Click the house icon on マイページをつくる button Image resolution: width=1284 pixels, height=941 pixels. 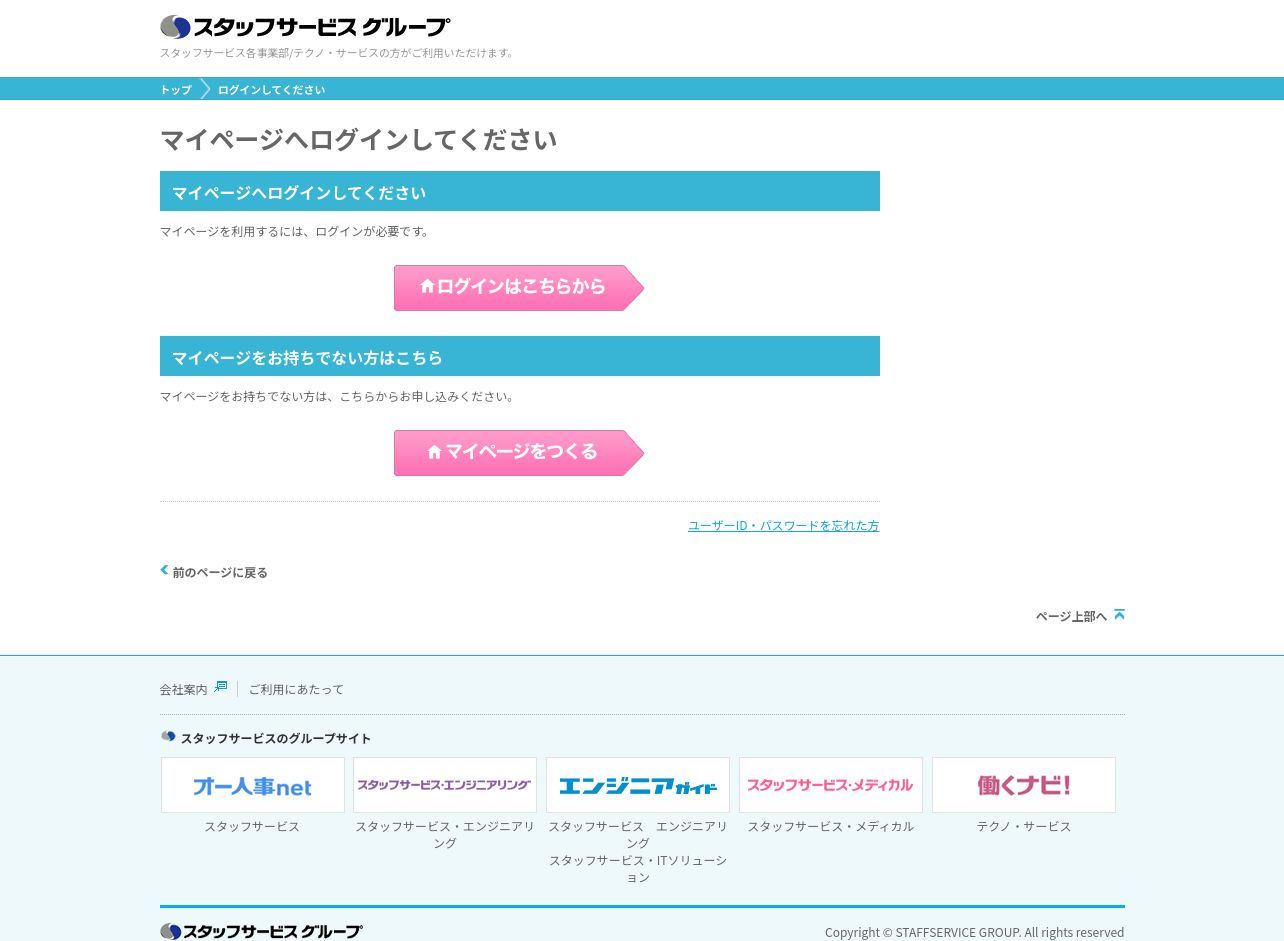434,452
